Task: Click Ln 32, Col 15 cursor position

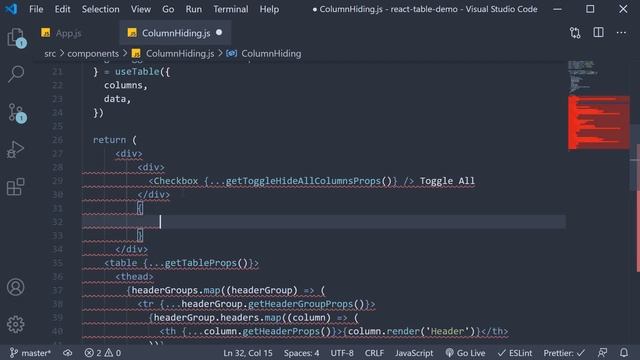Action: pyautogui.click(x=248, y=353)
